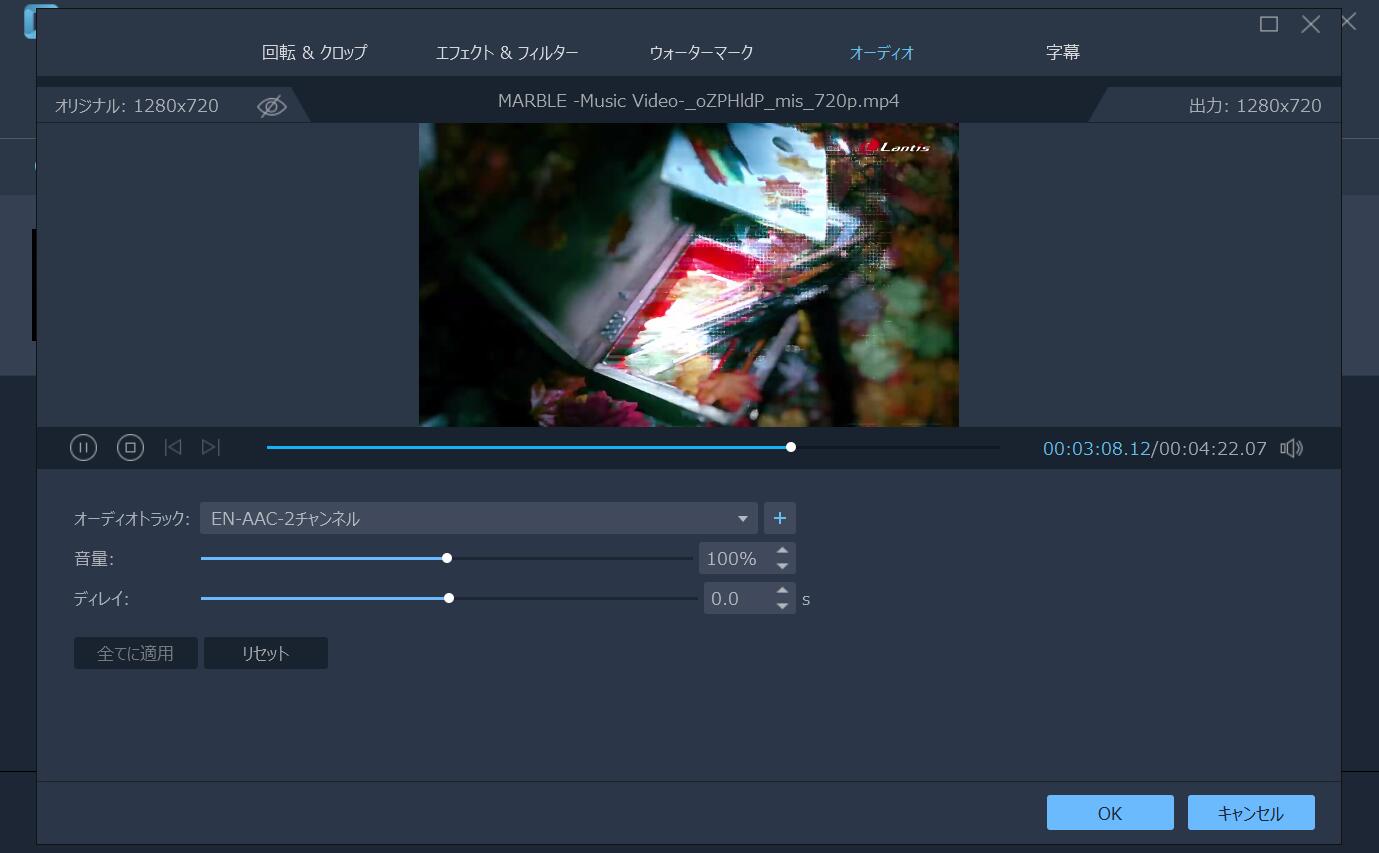The width and height of the screenshot is (1379, 853).
Task: Increase the volume percentage with the up arrow
Action: point(783,551)
